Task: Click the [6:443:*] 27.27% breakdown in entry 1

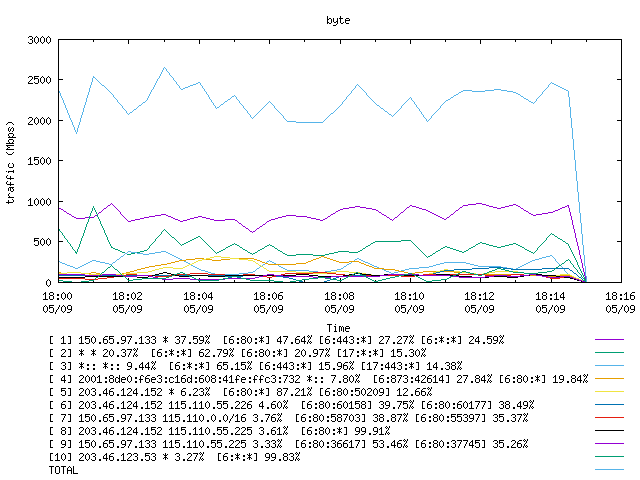Action: 366,340
